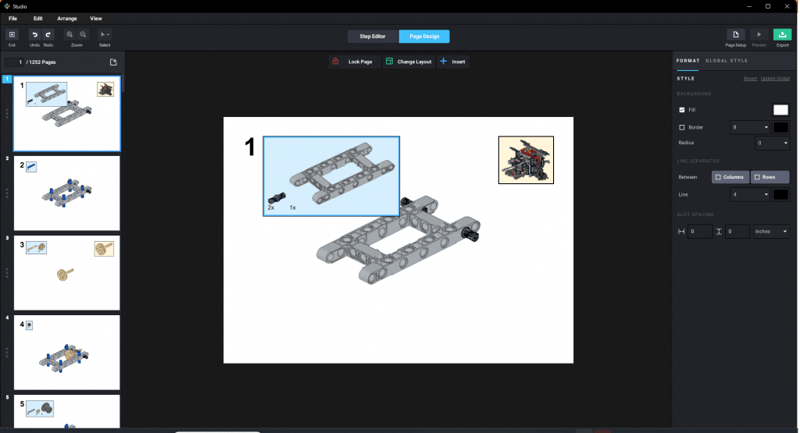The width and height of the screenshot is (800, 433).
Task: Click the black Line color swatch
Action: 781,194
